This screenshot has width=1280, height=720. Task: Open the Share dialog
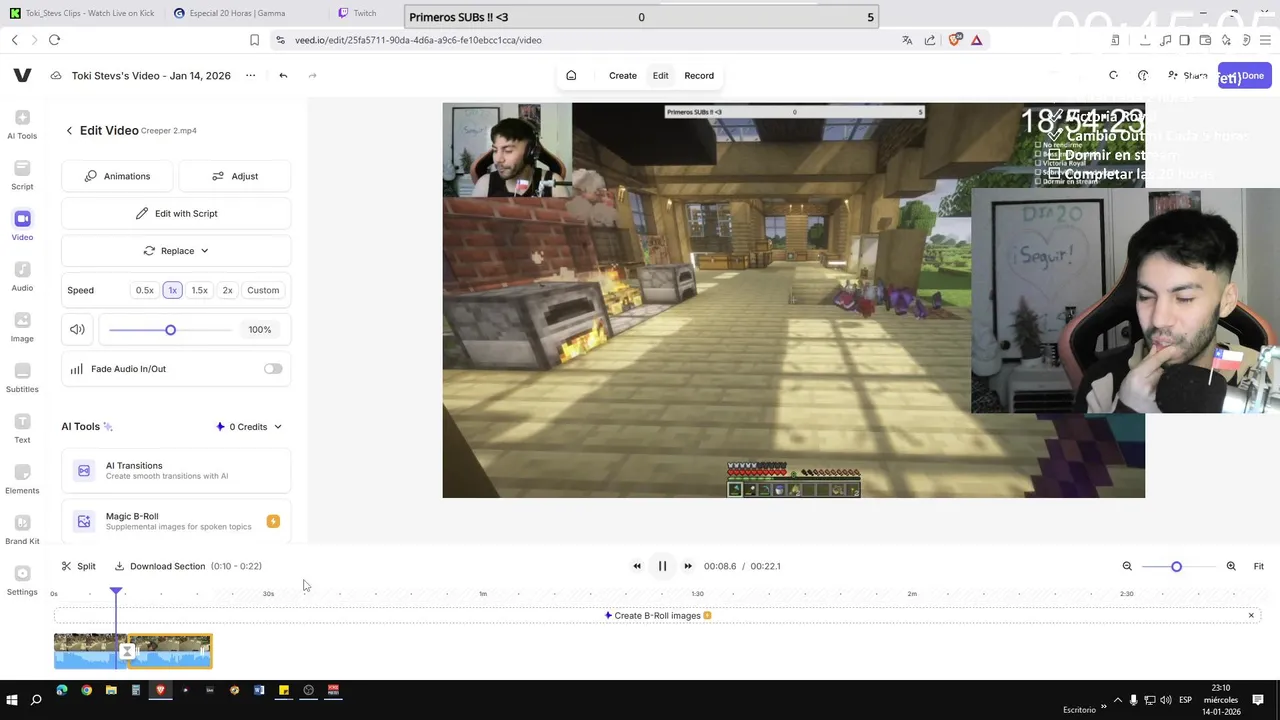coord(1188,76)
